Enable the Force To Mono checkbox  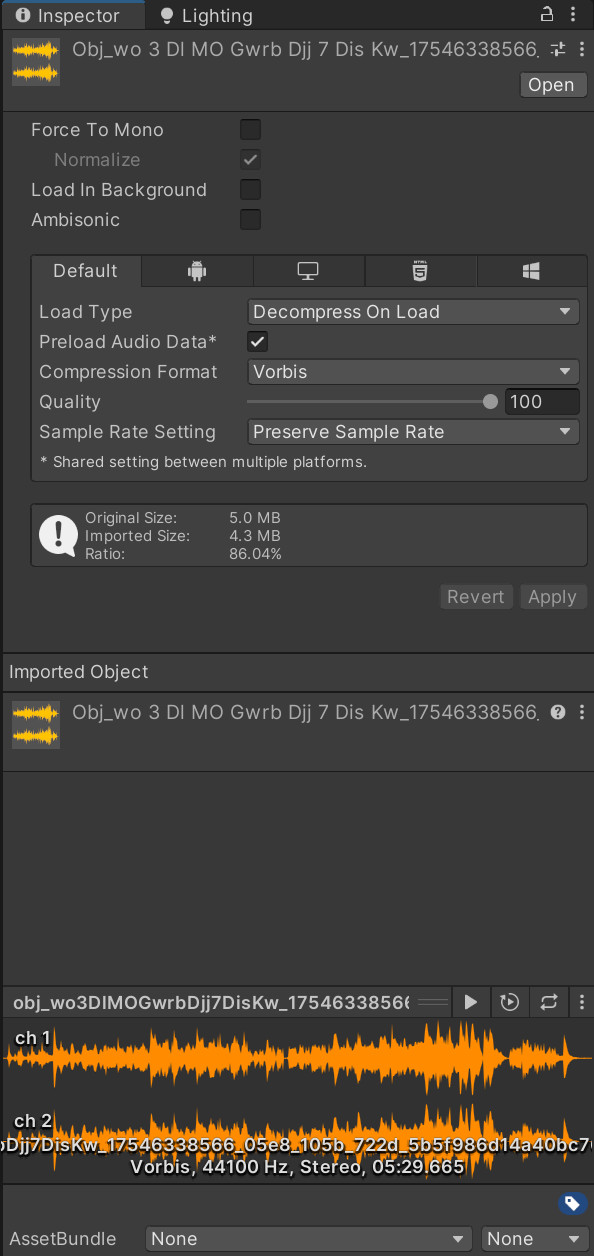(251, 130)
